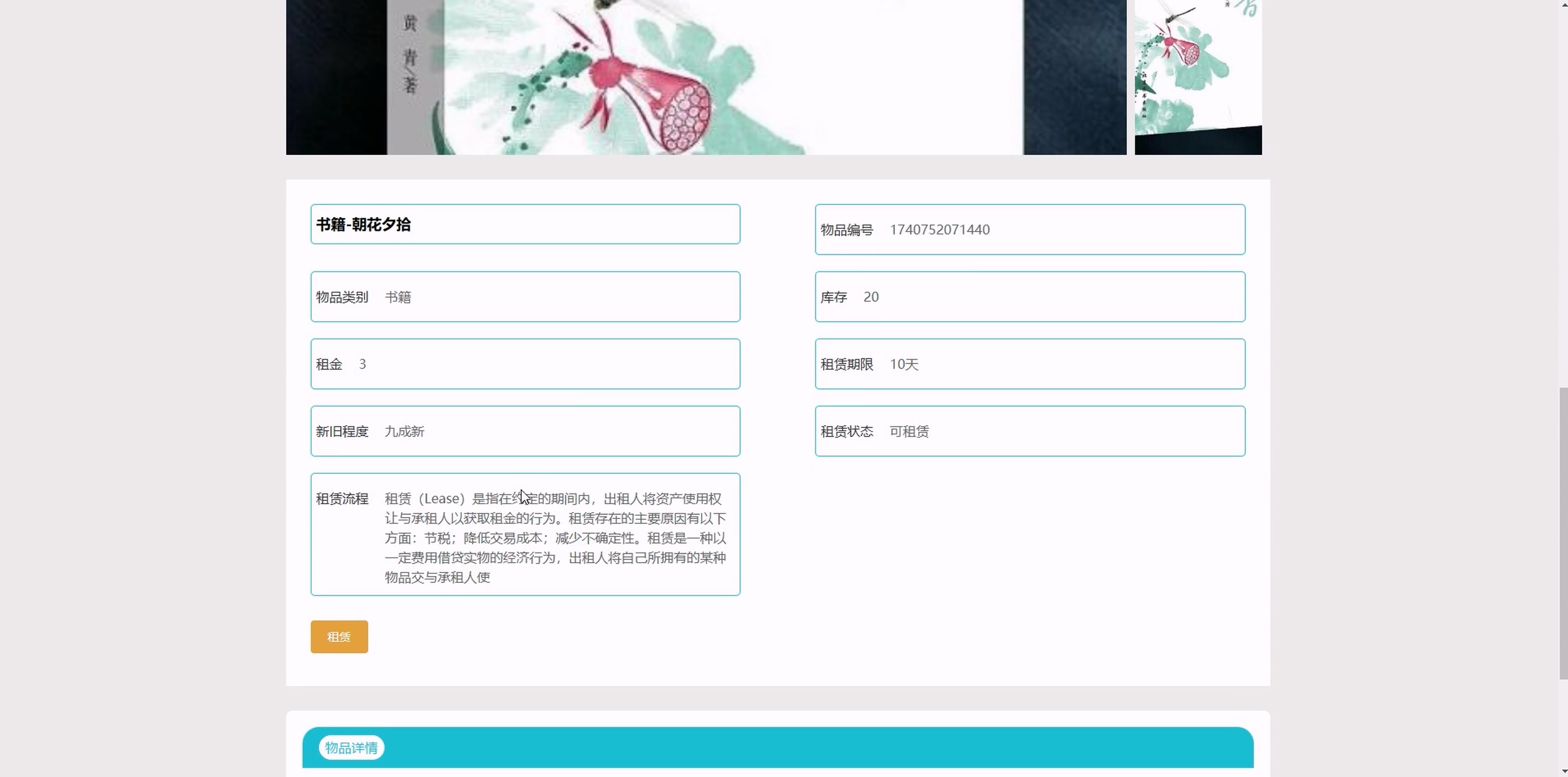1568x777 pixels.
Task: Click the 物品编号 label
Action: 846,230
